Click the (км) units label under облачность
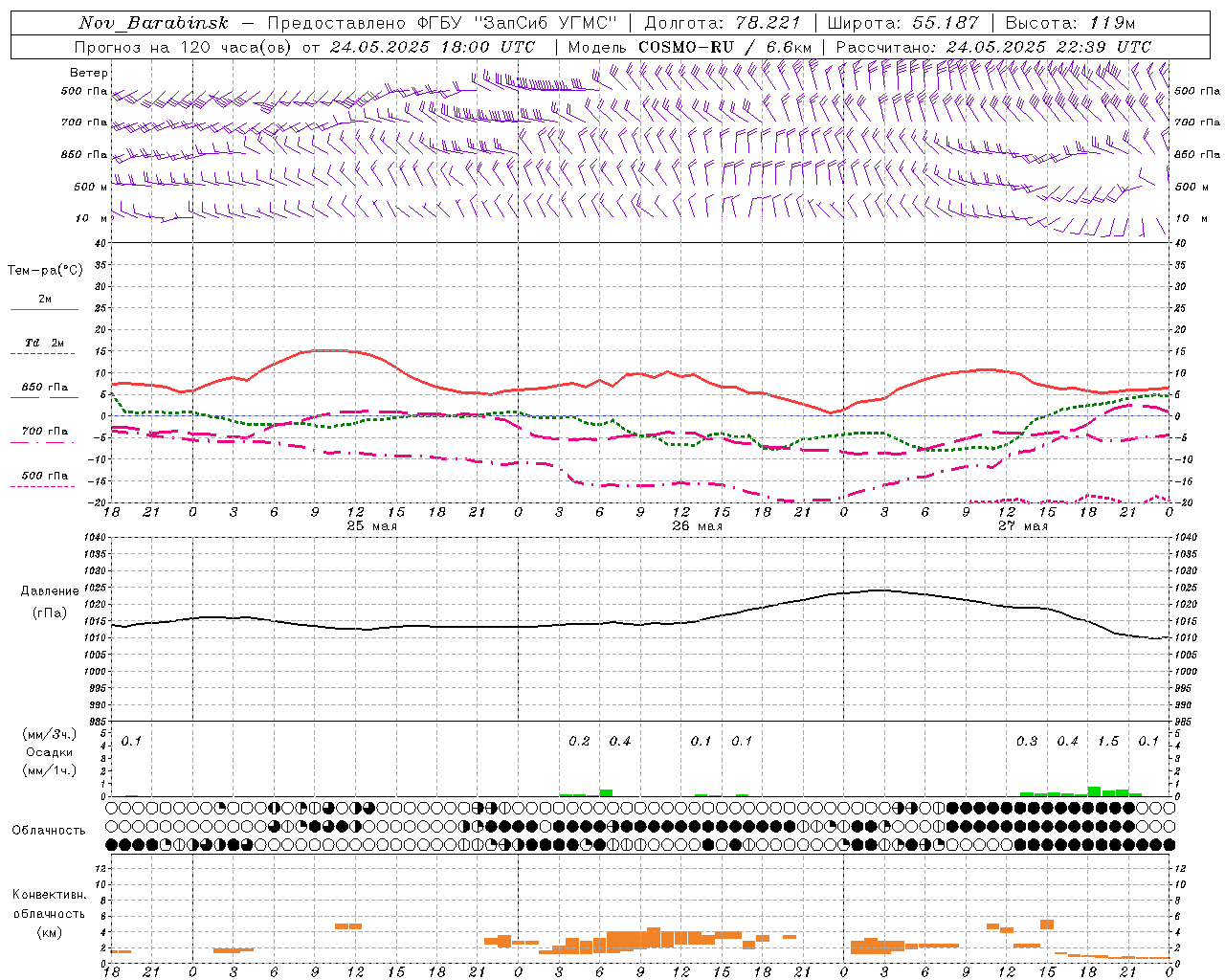Viewport: 1225px width, 980px height. coord(49,932)
